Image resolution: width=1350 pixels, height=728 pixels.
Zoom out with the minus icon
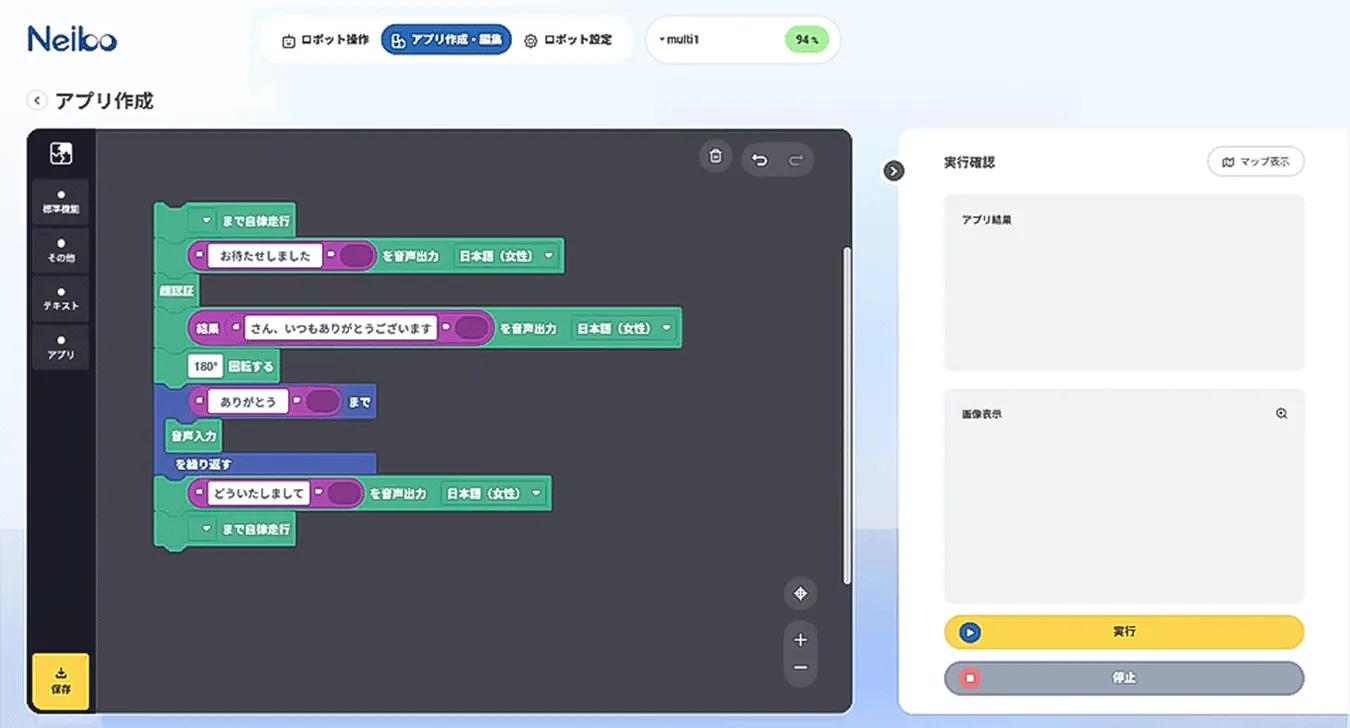(800, 667)
